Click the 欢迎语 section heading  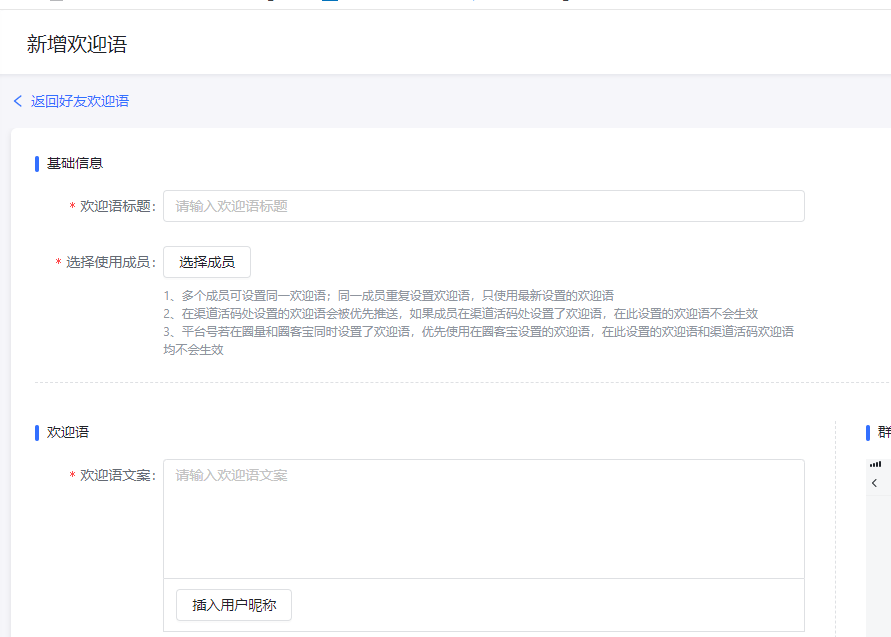(68, 432)
